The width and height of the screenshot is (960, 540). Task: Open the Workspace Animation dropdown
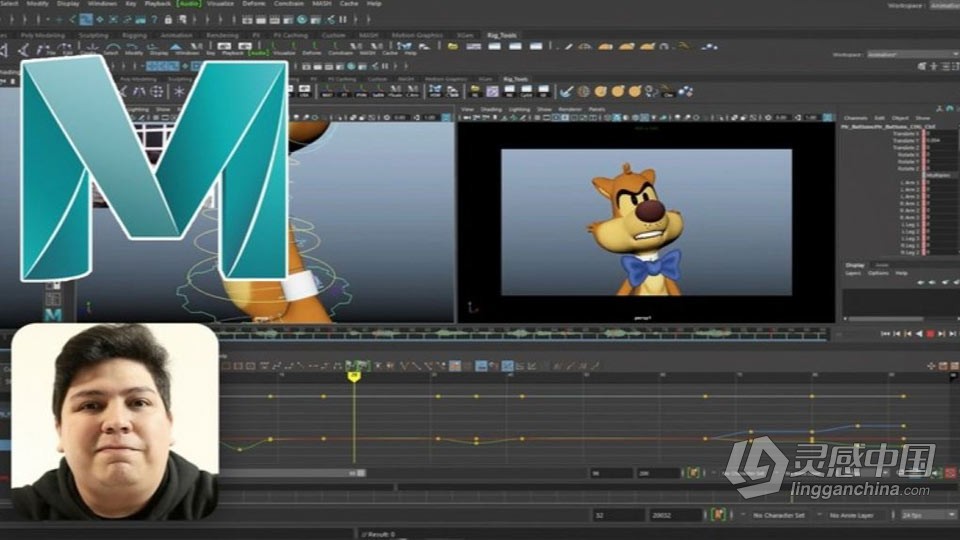(x=912, y=54)
